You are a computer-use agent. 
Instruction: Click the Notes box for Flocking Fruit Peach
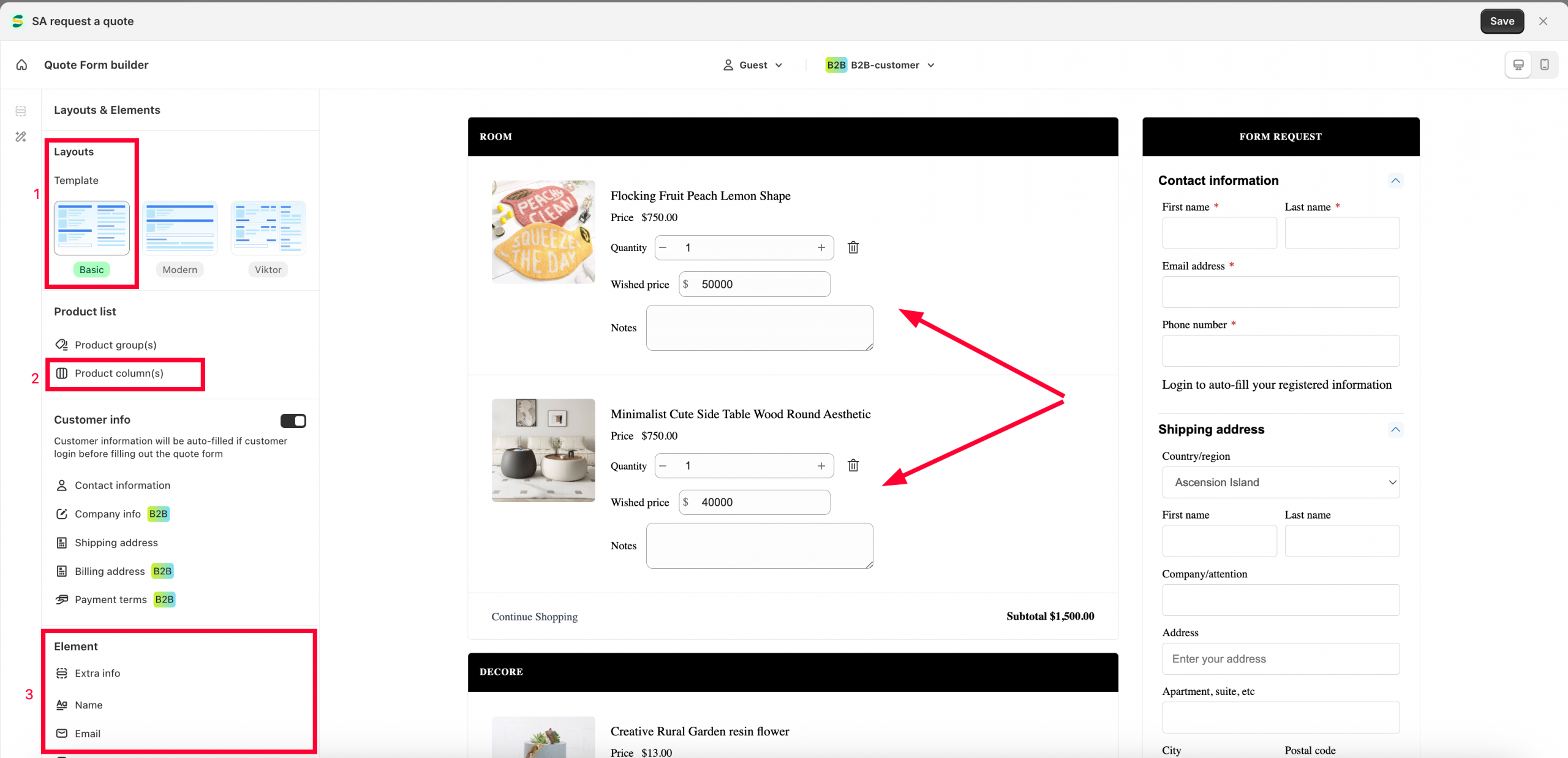[x=759, y=328]
